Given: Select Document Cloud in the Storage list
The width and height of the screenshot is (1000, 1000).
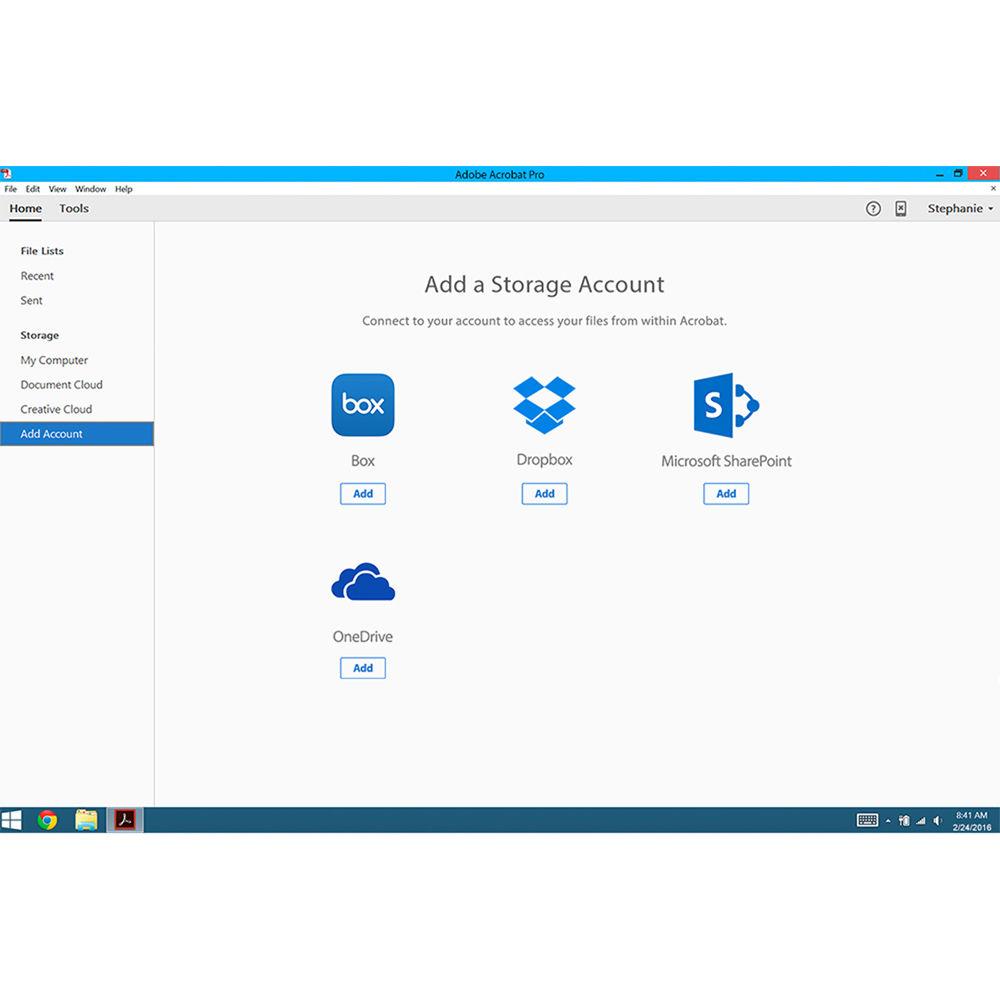Looking at the screenshot, I should pyautogui.click(x=62, y=385).
